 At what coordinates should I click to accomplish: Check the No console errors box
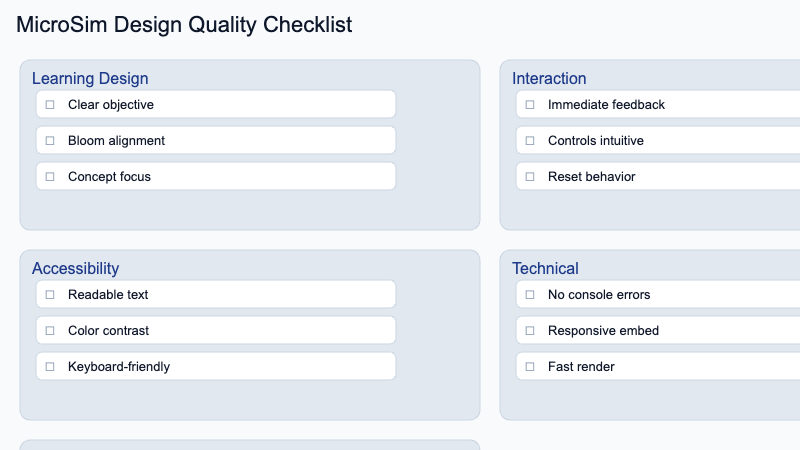tap(530, 295)
